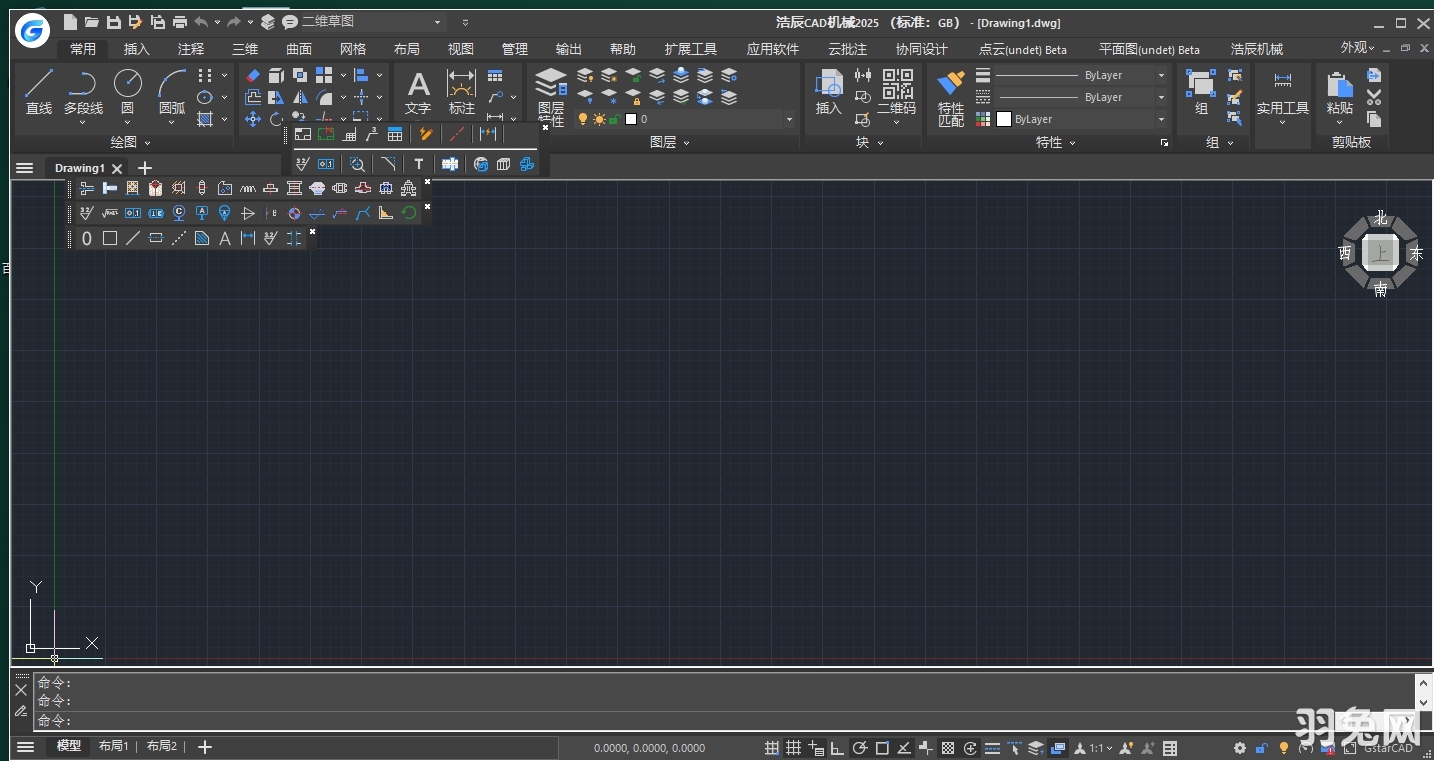Click the white ByLayer color swatch
The image size is (1434, 761).
(1004, 119)
